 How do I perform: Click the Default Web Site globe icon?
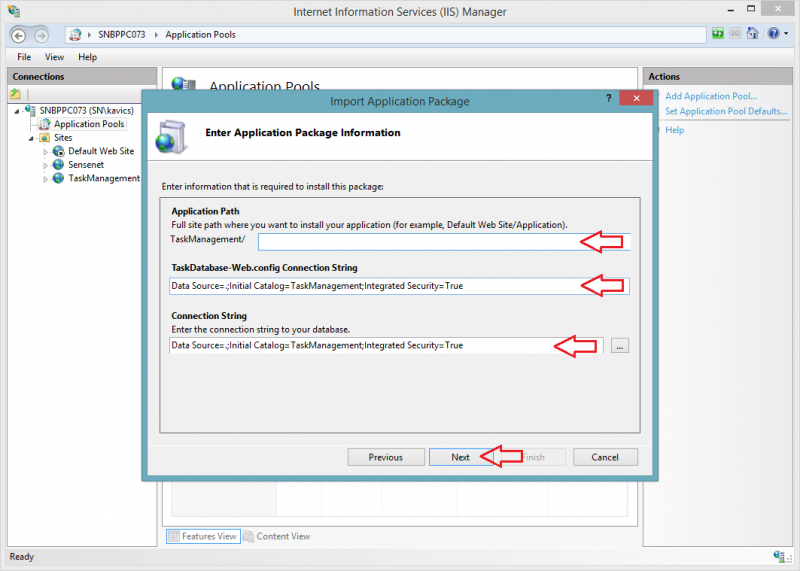click(x=59, y=151)
